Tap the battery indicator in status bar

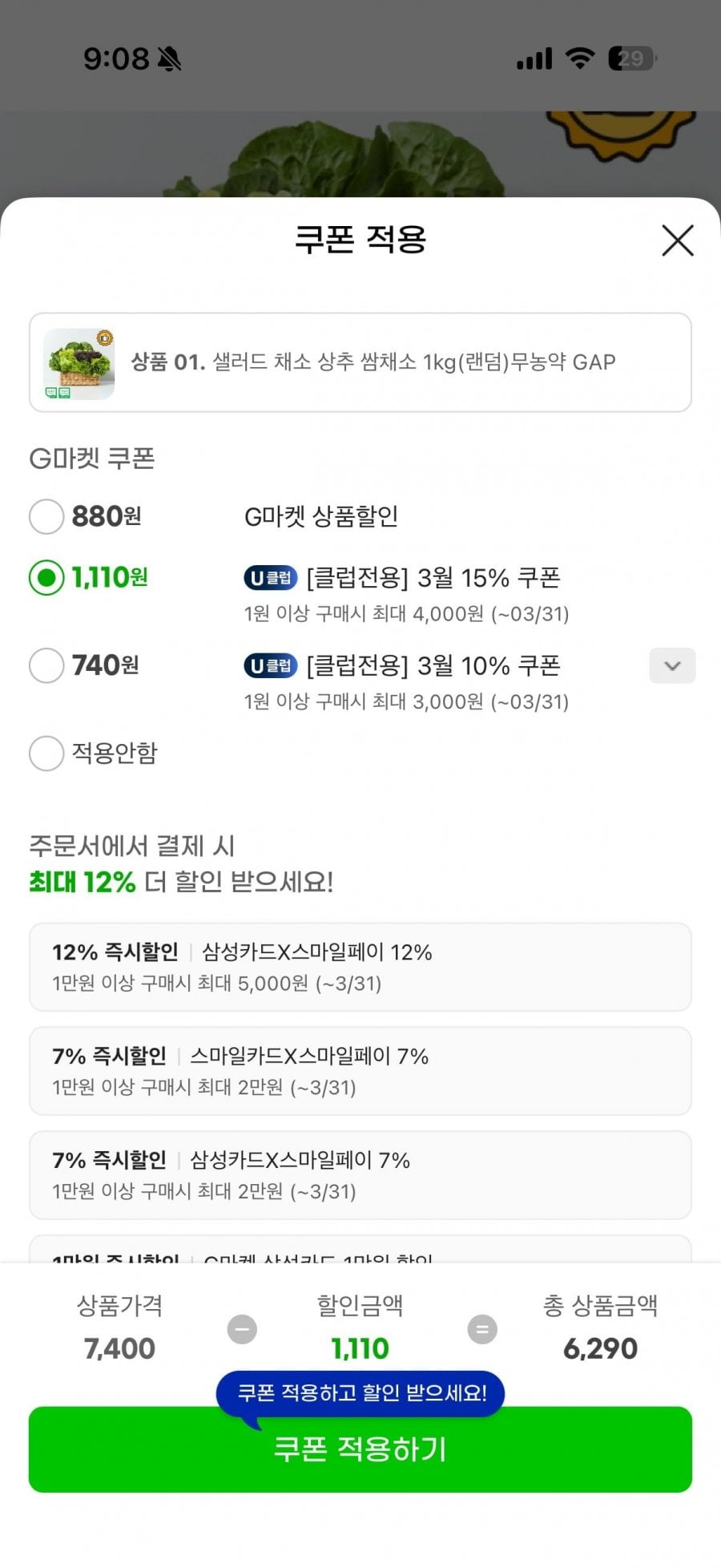coord(631,59)
